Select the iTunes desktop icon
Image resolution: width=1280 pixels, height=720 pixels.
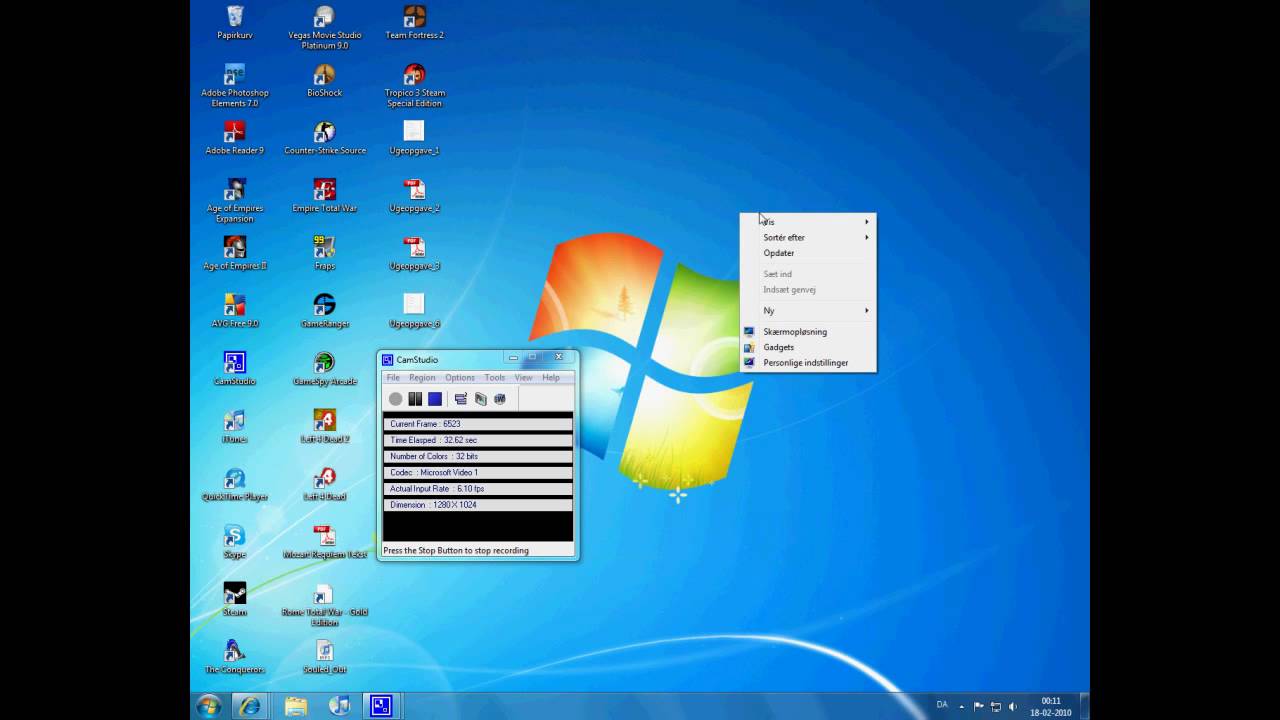pos(234,426)
